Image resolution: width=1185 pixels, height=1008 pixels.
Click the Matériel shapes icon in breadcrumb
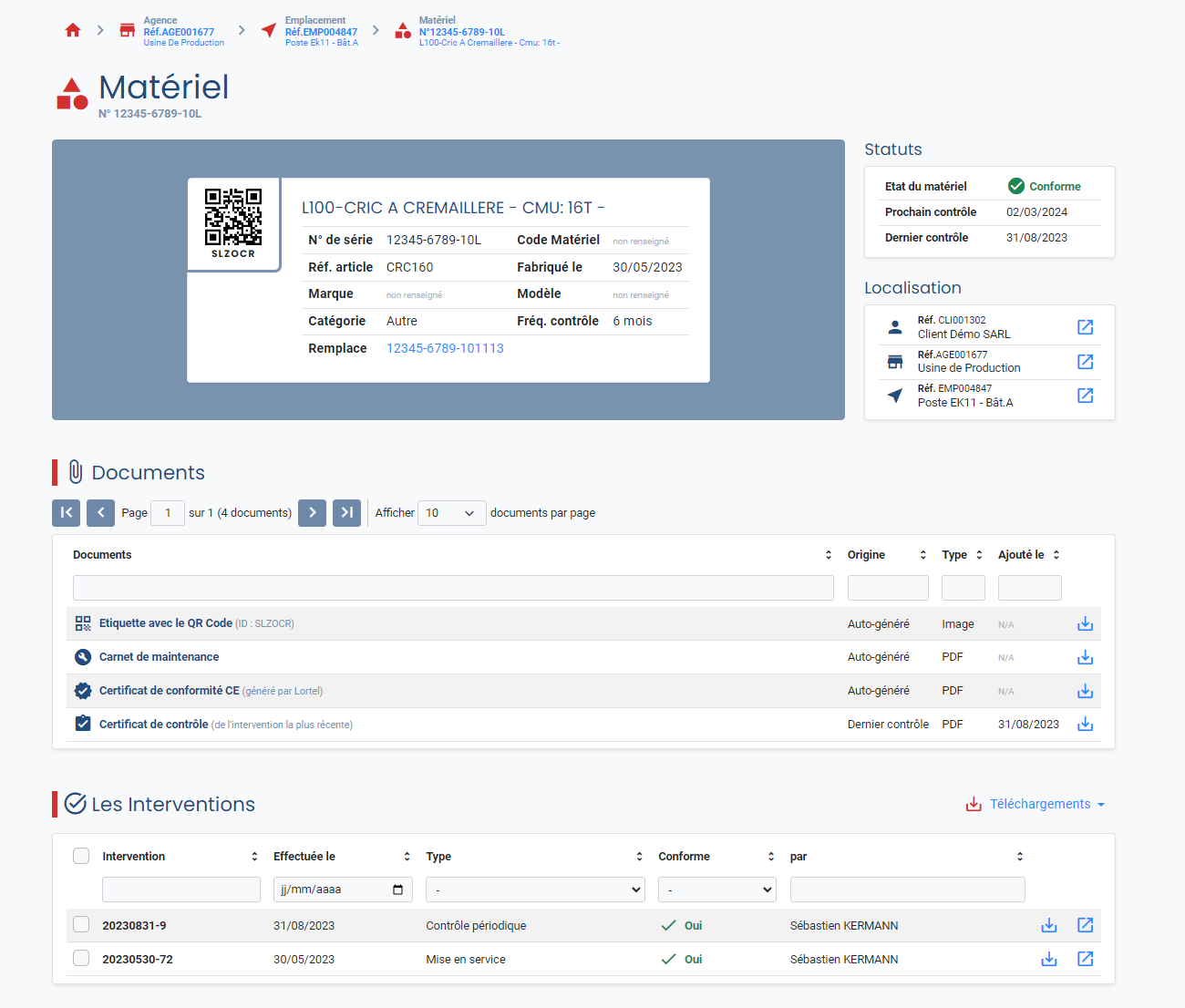coord(403,30)
